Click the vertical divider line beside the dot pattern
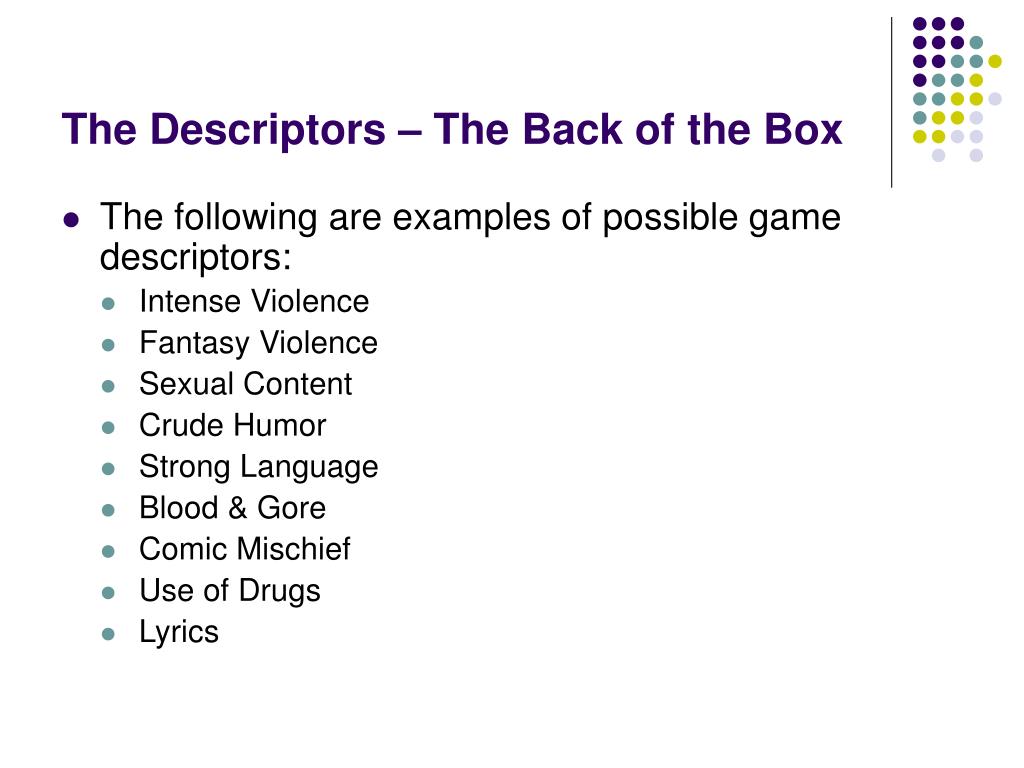This screenshot has height=768, width=1024. [891, 103]
